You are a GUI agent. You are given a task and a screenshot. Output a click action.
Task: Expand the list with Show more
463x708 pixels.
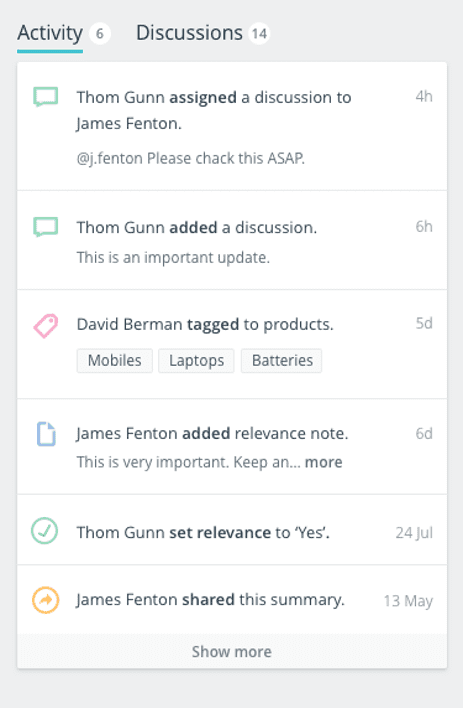click(232, 651)
